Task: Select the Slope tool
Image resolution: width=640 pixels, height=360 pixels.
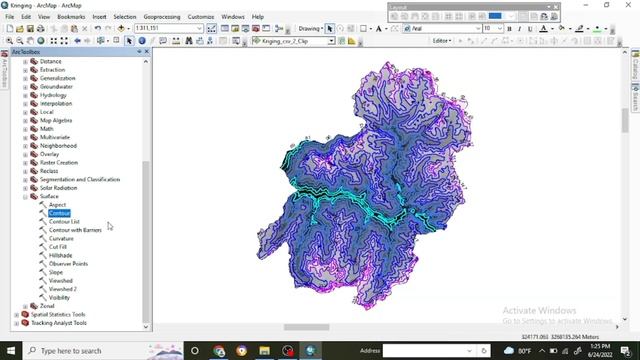Action: pos(56,272)
